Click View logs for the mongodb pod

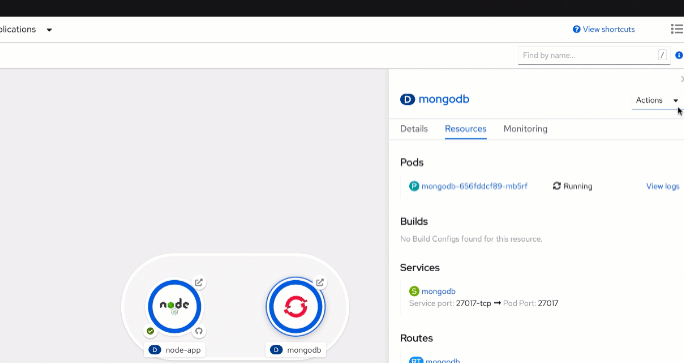click(x=663, y=186)
